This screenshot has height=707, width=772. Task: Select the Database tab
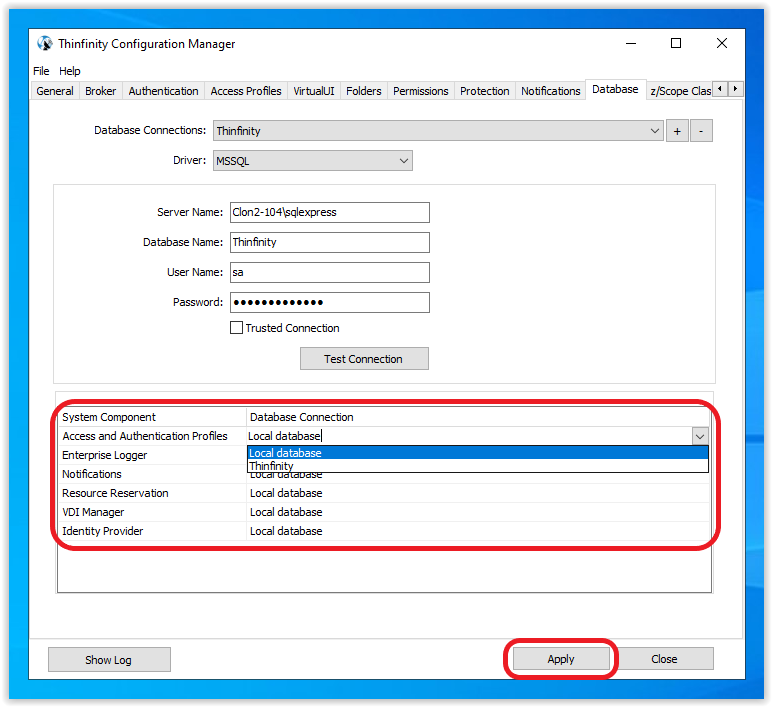(615, 90)
